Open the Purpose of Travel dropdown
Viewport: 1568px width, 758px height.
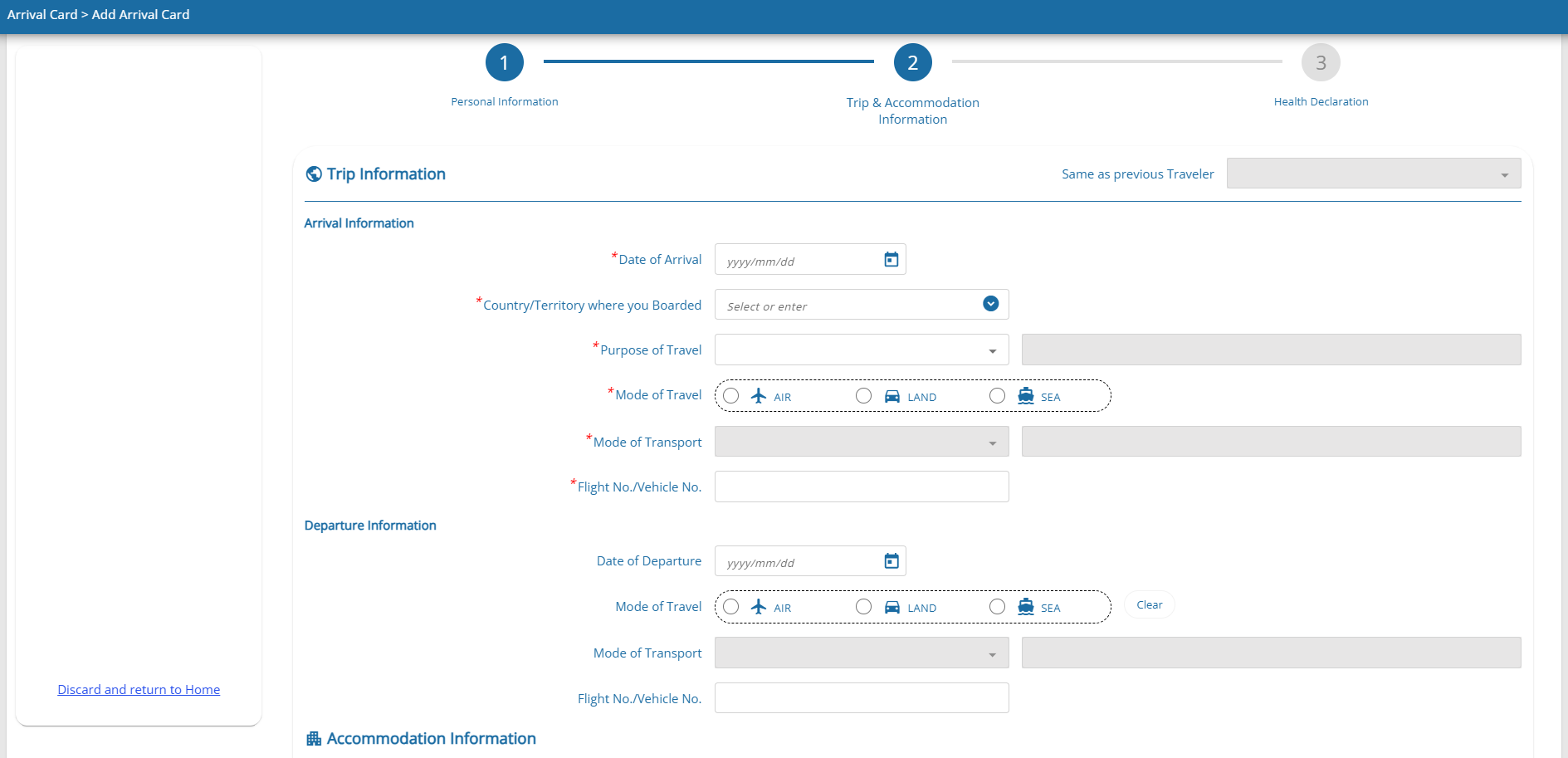pos(862,350)
